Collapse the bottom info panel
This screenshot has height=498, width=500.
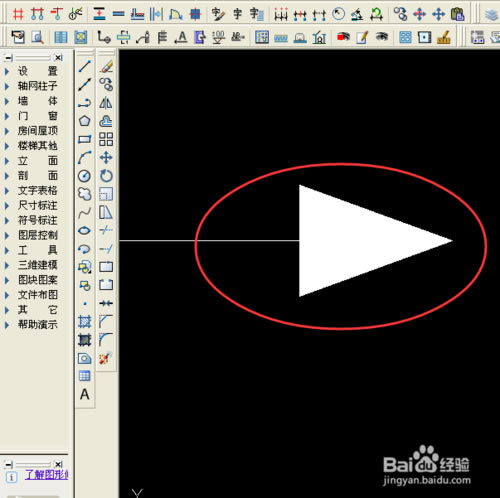[9, 464]
